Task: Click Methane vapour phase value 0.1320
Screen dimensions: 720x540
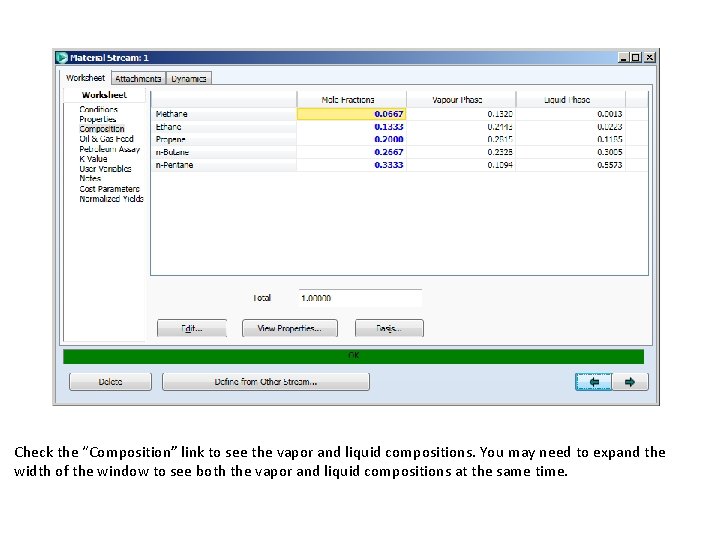Action: pos(461,114)
